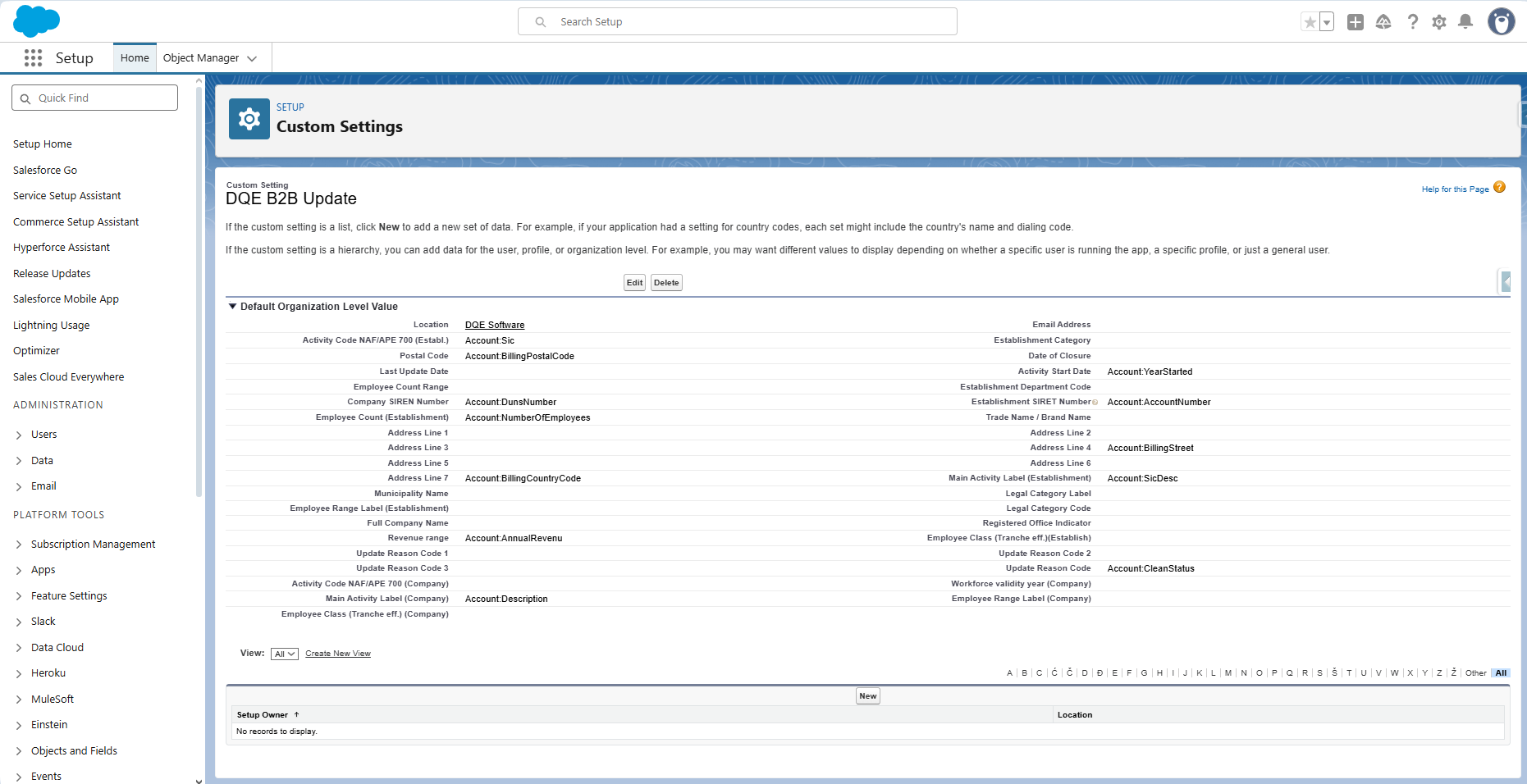This screenshot has height=784, width=1527.
Task: Click the Custom Settings gear icon
Action: click(x=249, y=119)
